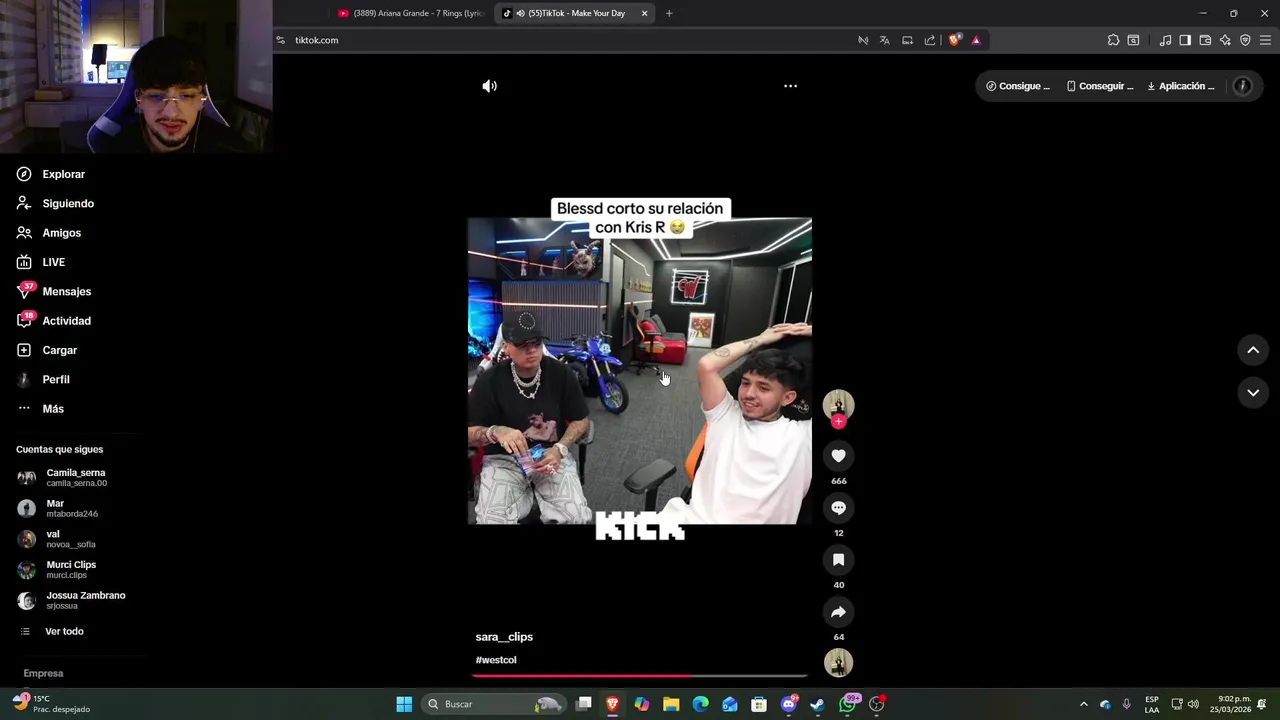Image resolution: width=1280 pixels, height=720 pixels.
Task: Open sara__clips username link
Action: pos(504,637)
